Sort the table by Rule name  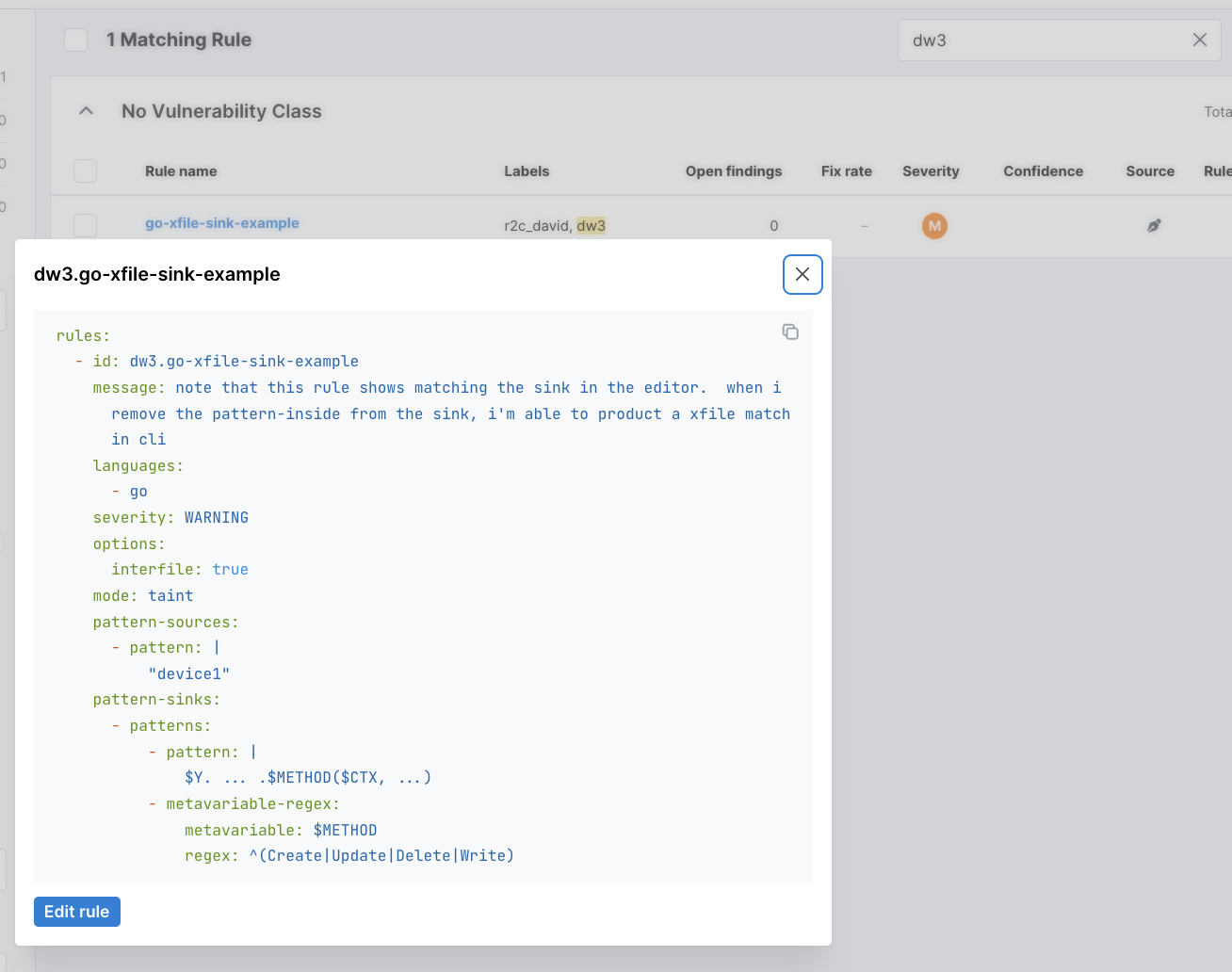(x=181, y=170)
